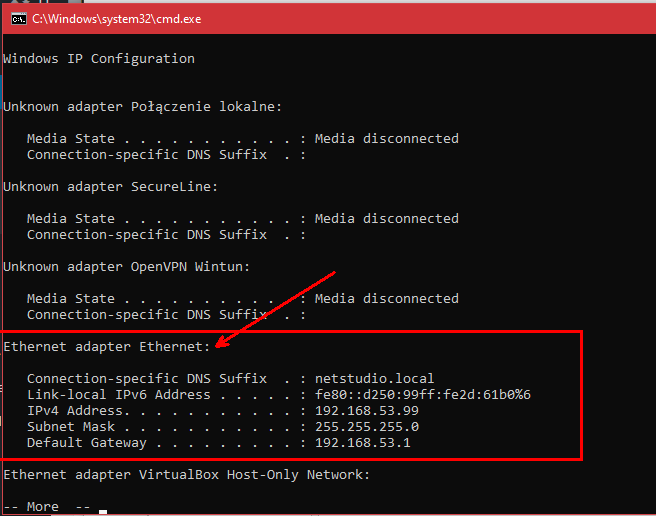Click the "Media disconnected" text under SecureLine
The width and height of the screenshot is (656, 516).
coord(386,219)
